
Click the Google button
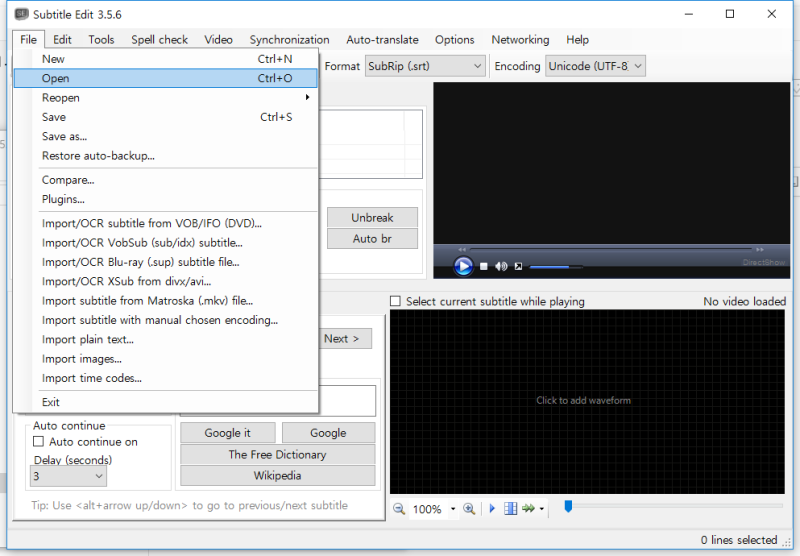(x=328, y=433)
